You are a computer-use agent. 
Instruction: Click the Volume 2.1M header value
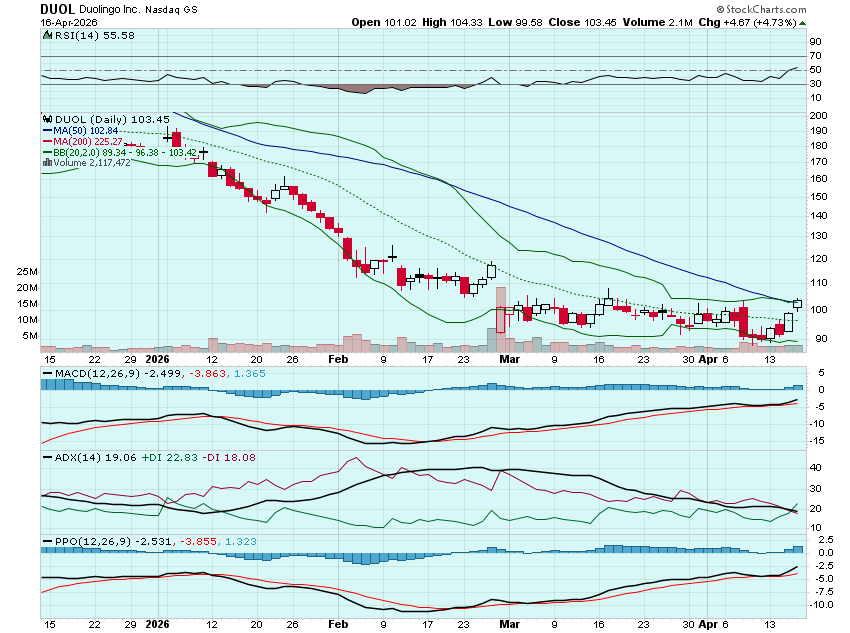click(x=669, y=22)
